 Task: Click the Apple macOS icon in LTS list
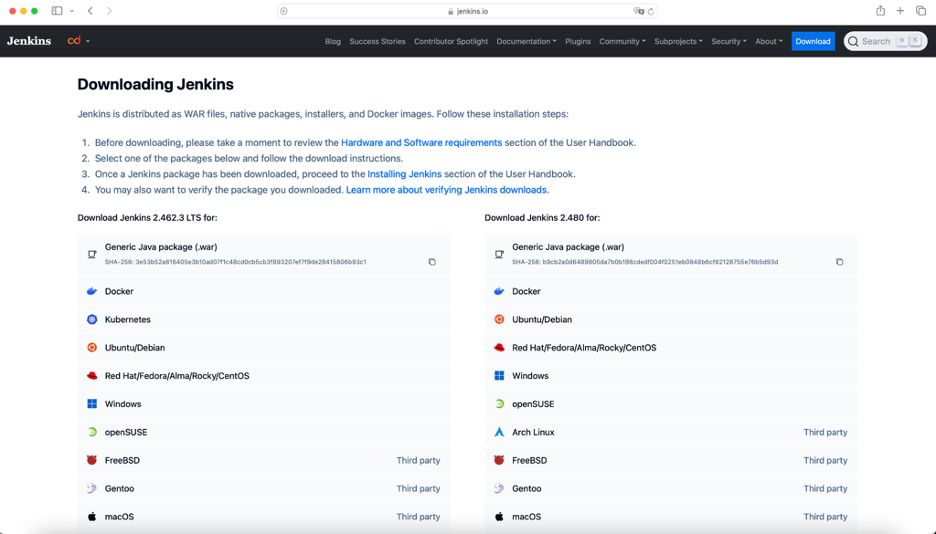(92, 517)
